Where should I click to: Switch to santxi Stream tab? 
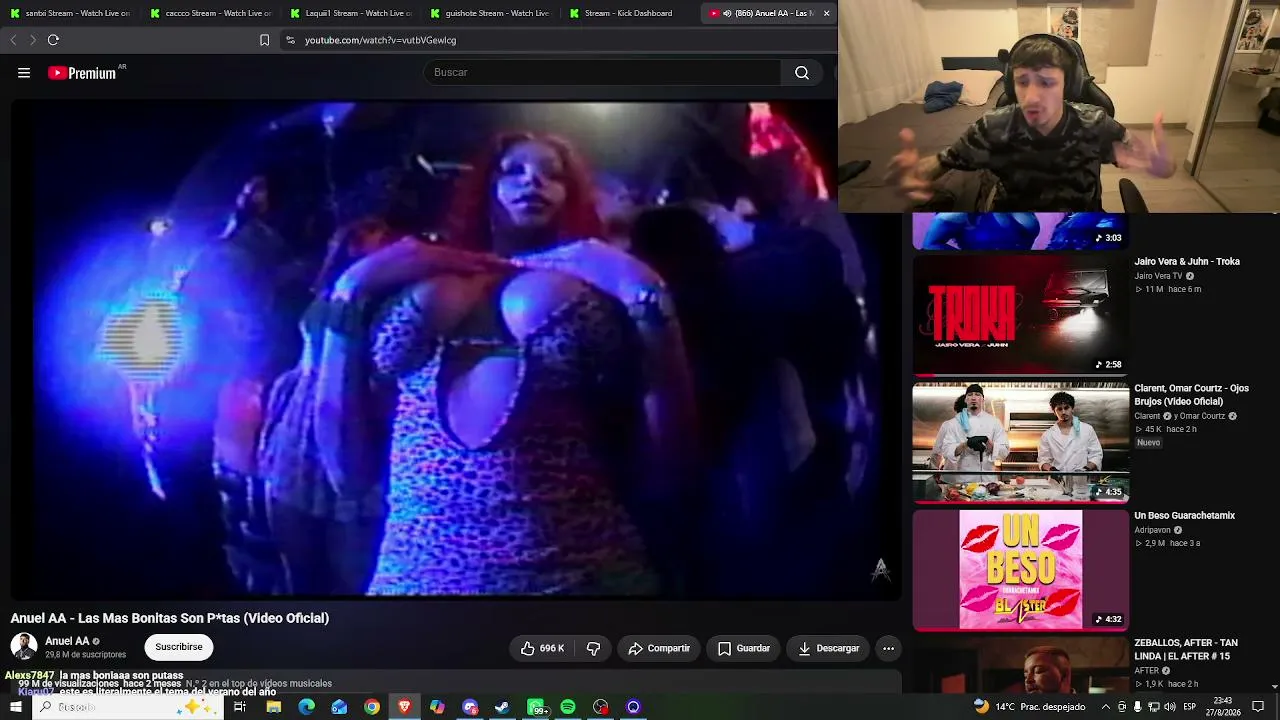pos(70,13)
